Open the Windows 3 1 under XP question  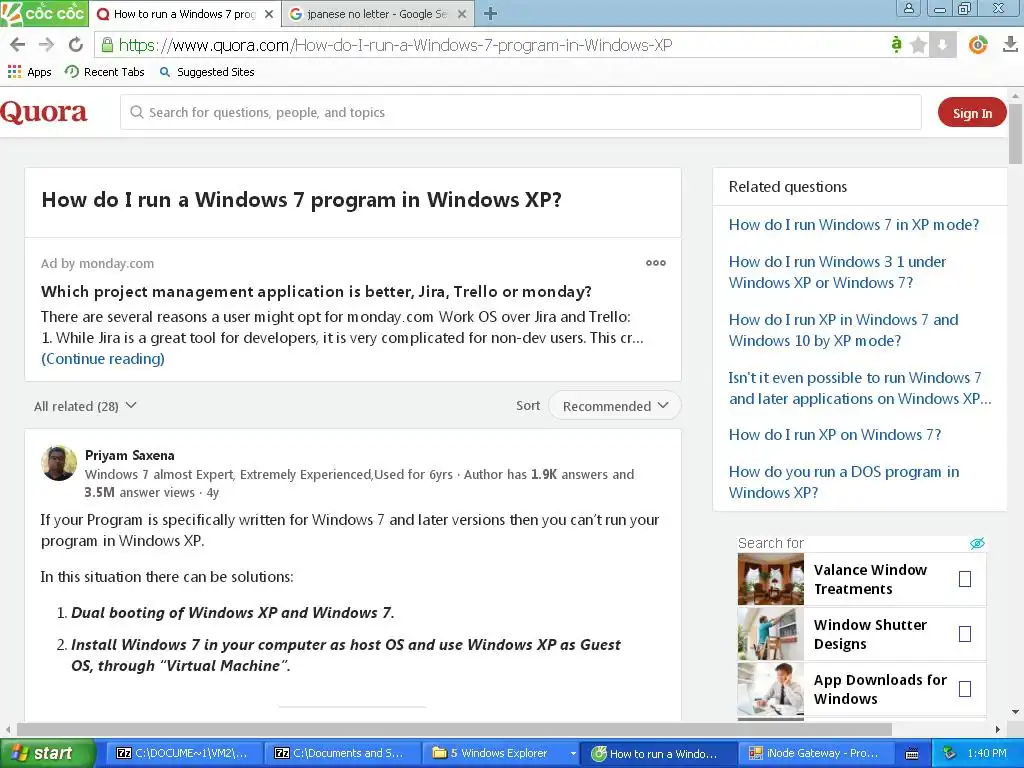837,272
